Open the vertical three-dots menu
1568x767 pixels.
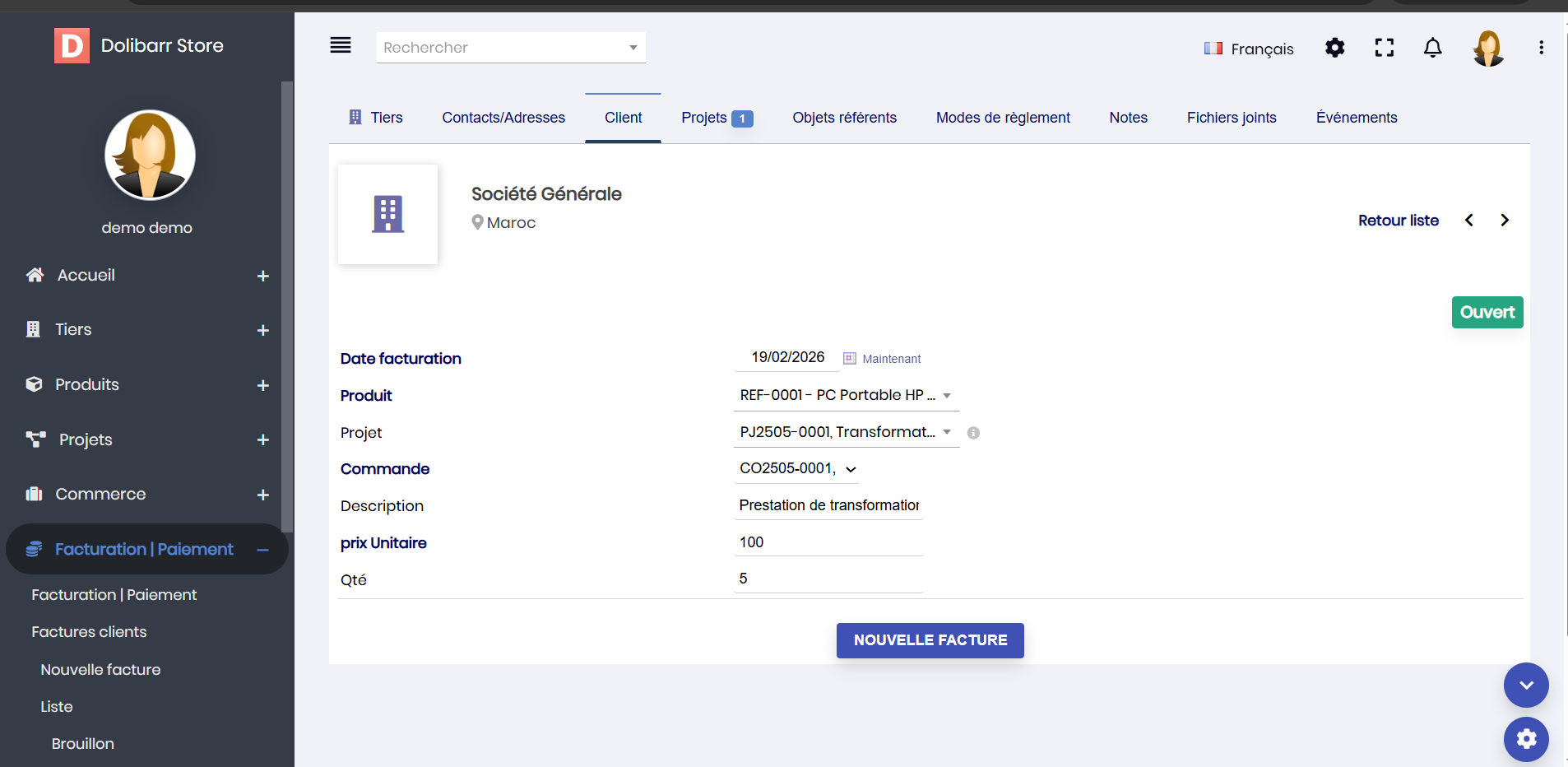coord(1541,48)
